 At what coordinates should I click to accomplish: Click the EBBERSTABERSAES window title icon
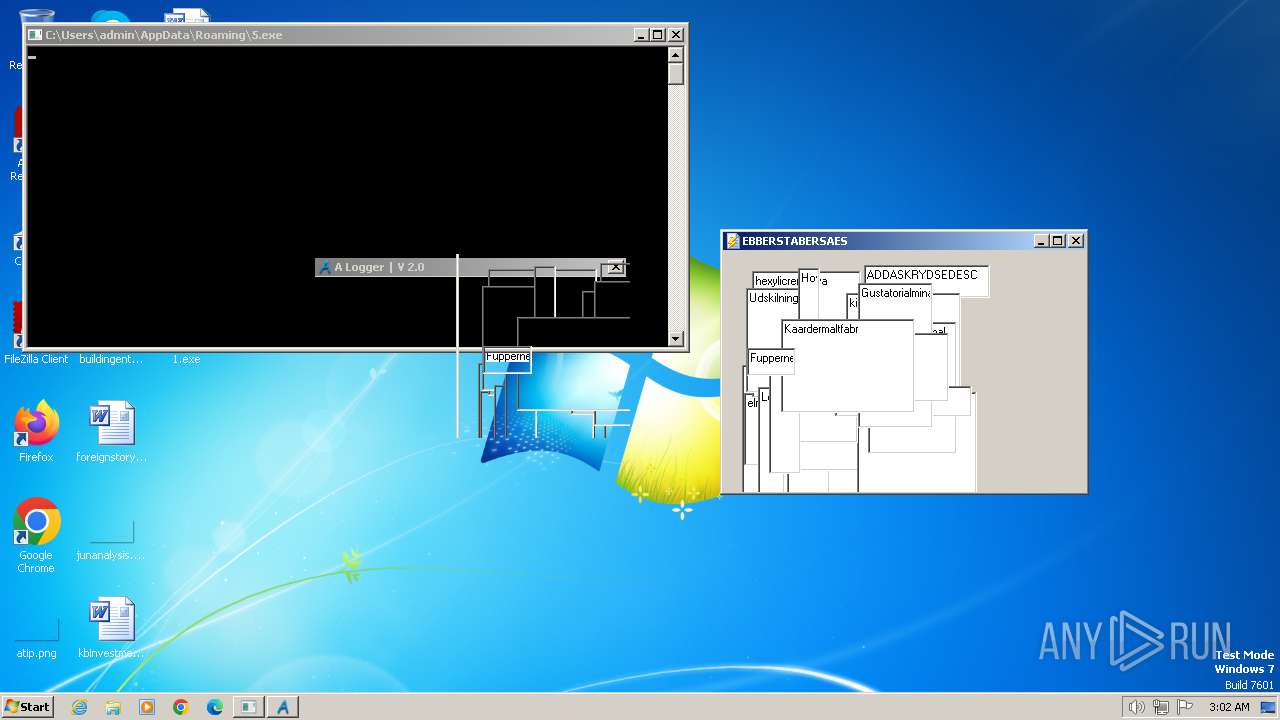point(733,241)
